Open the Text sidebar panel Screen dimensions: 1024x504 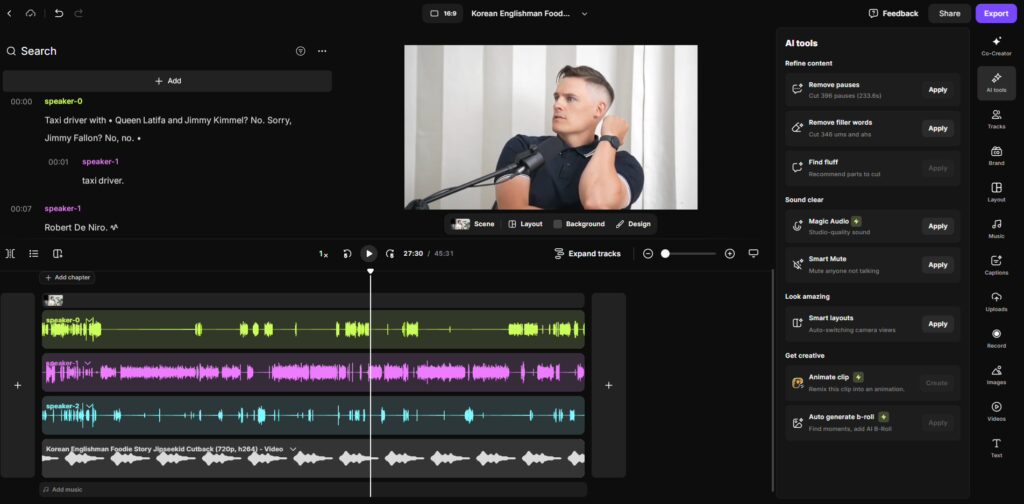pyautogui.click(x=996, y=448)
